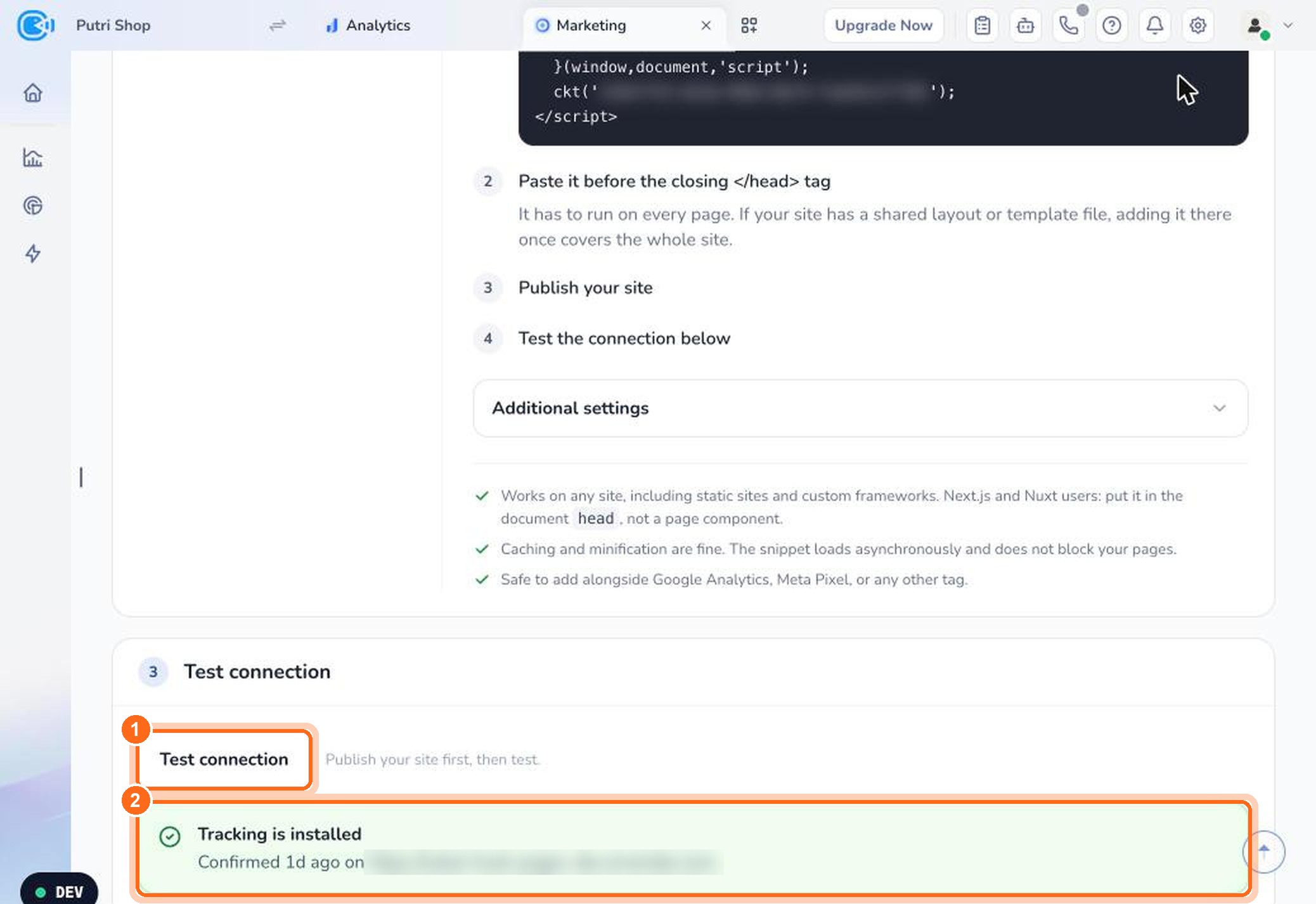Screen dimensions: 1316x904
Task: Open the clipboard tasks icon
Action: (x=983, y=25)
